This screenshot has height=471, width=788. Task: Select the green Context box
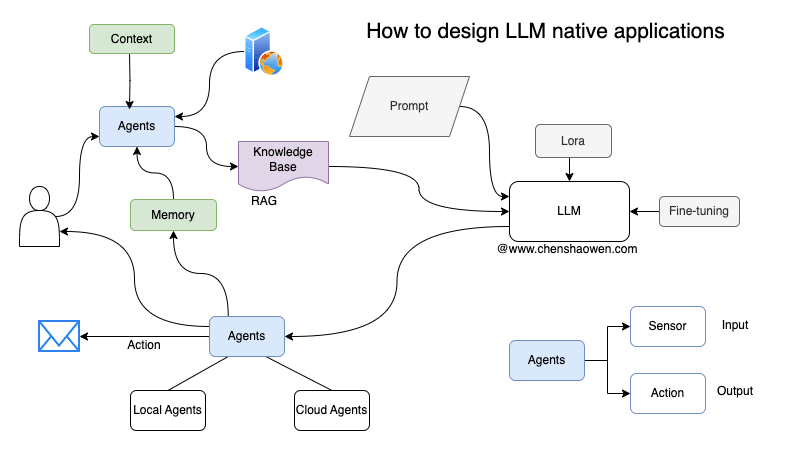132,39
